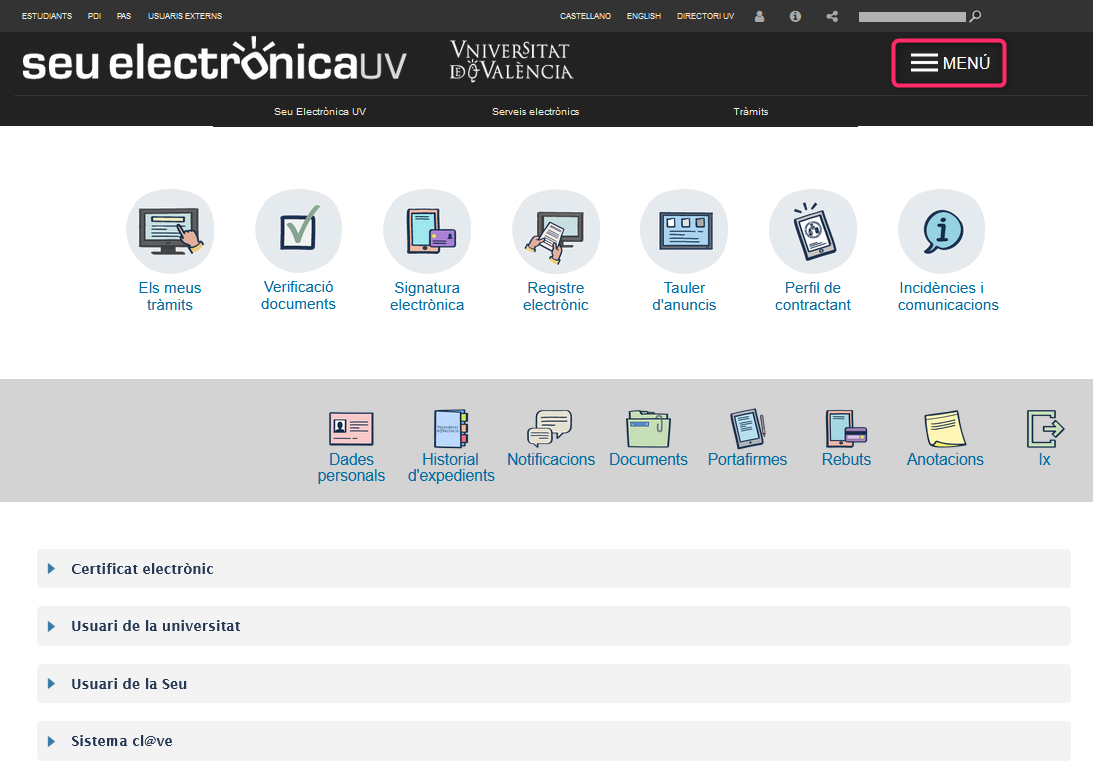Open the DIRECTORI UV link
Image resolution: width=1093 pixels, height=784 pixels.
[x=705, y=16]
